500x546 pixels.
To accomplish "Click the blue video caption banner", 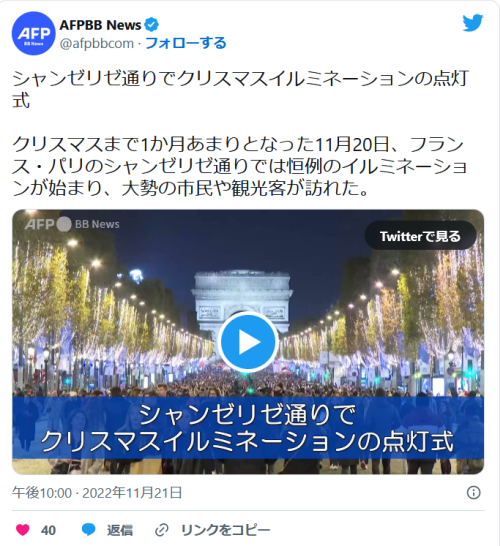I will (x=248, y=428).
